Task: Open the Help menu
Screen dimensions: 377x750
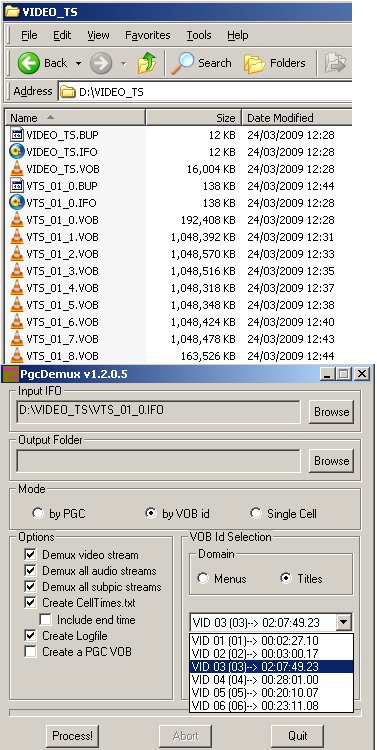Action: point(238,35)
